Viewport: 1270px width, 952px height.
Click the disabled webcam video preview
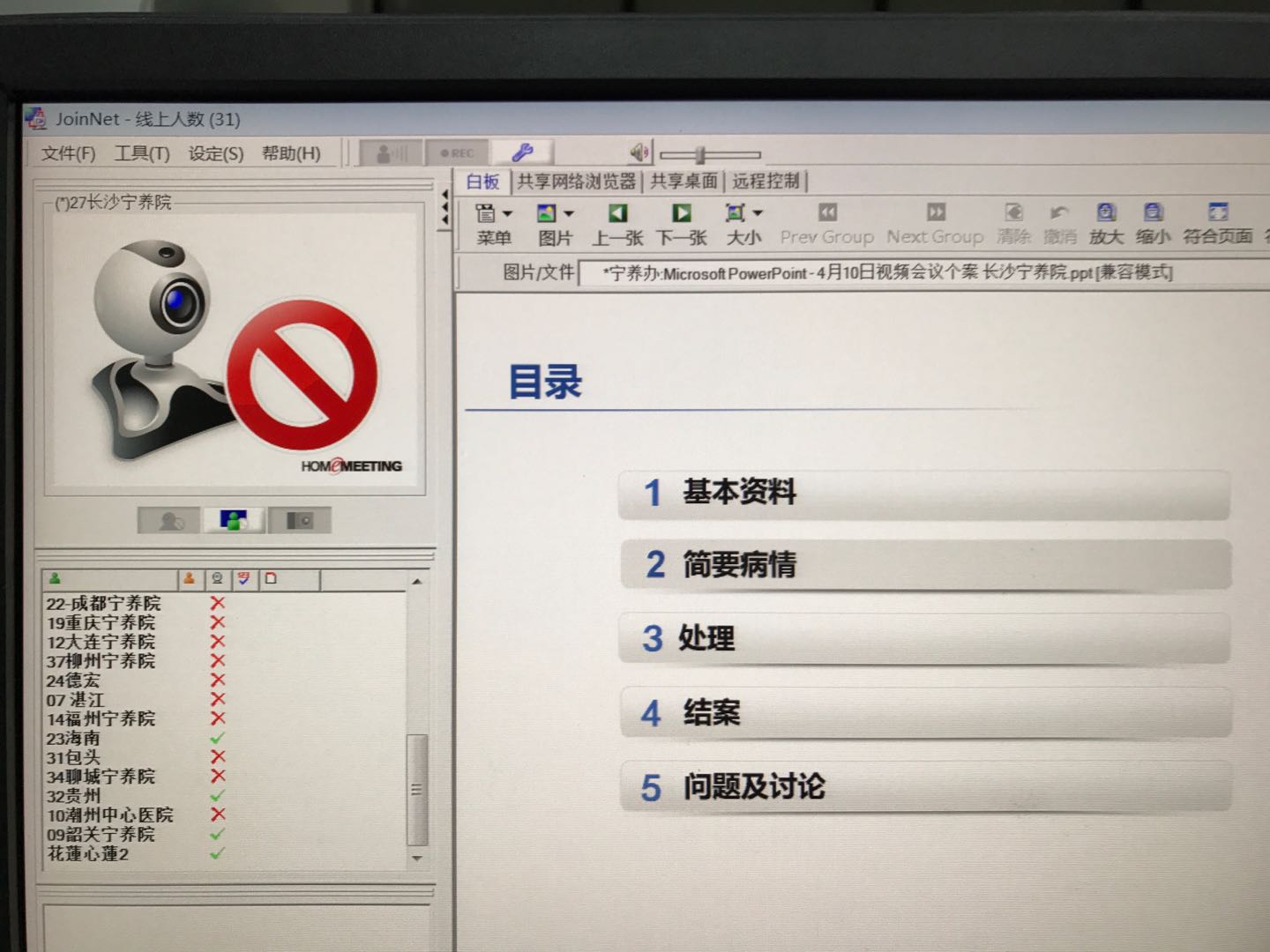click(x=235, y=351)
